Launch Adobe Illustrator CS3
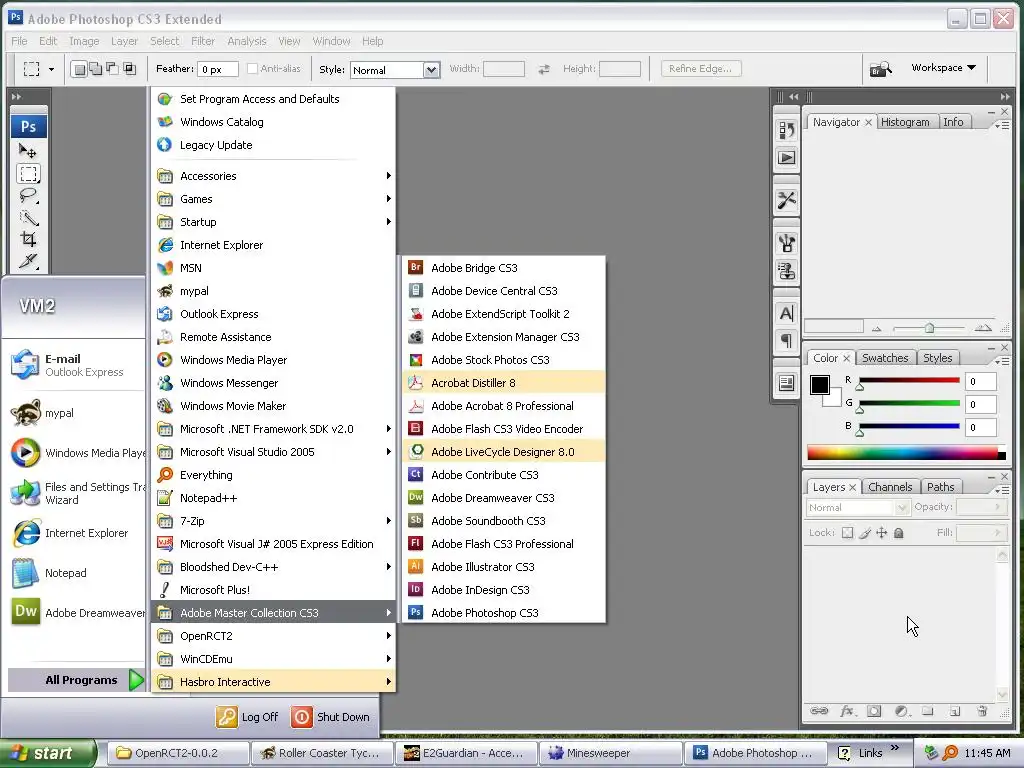The height and width of the screenshot is (768, 1024). point(504,567)
